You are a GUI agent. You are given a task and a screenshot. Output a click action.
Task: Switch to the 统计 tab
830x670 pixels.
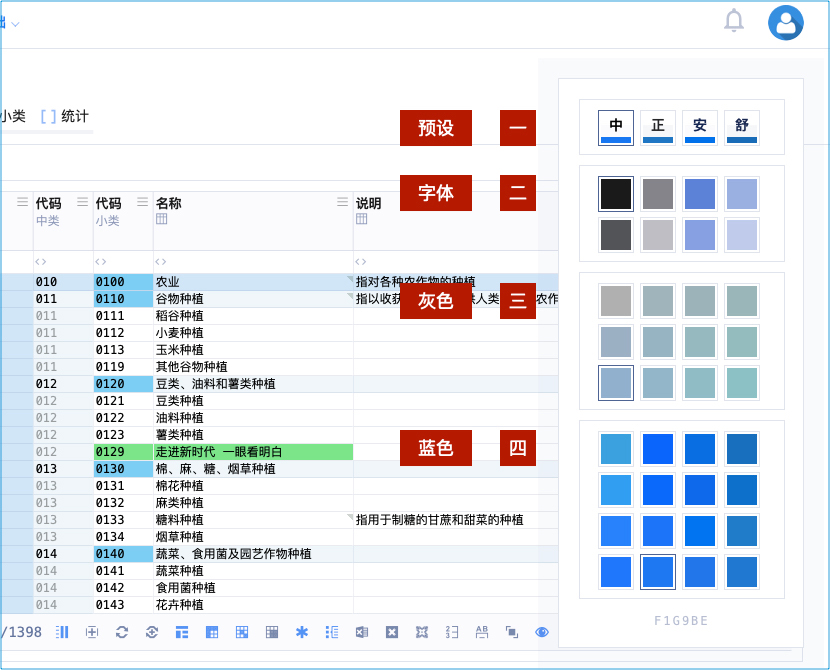pos(74,114)
